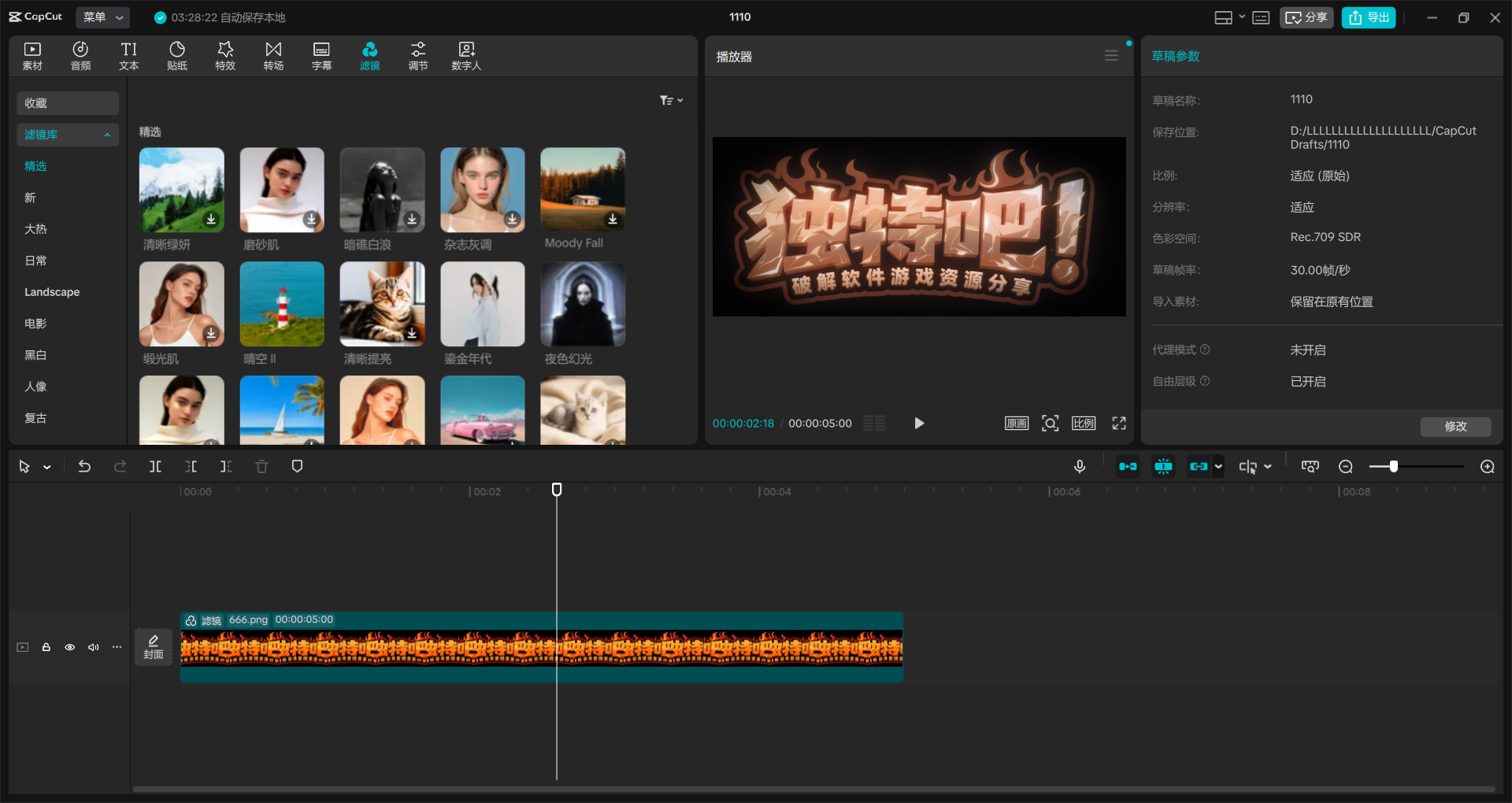Screen dimensions: 1512x803
Task: Mute the track audio speaker icon
Action: click(93, 646)
